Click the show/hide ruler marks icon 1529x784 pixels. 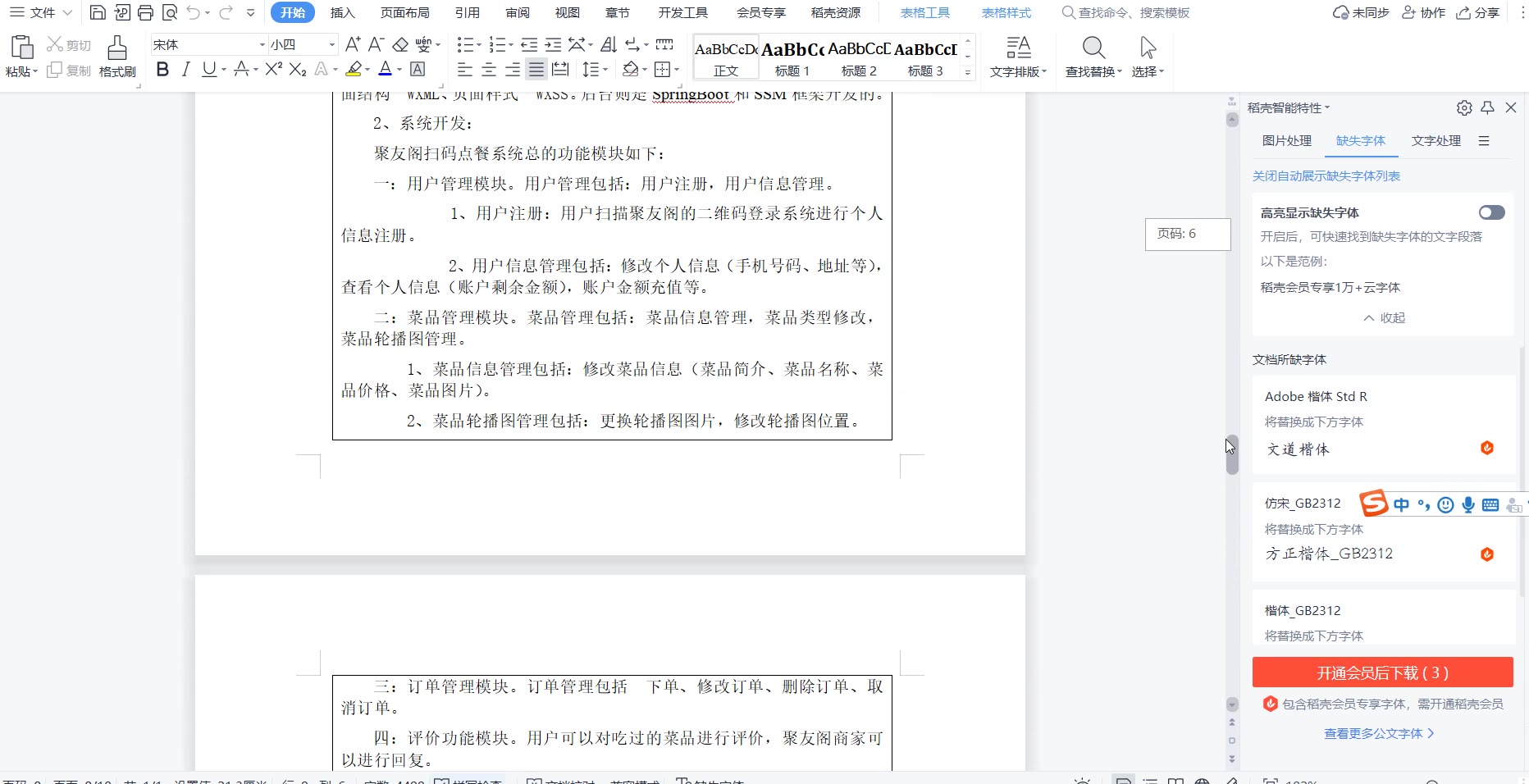(664, 44)
